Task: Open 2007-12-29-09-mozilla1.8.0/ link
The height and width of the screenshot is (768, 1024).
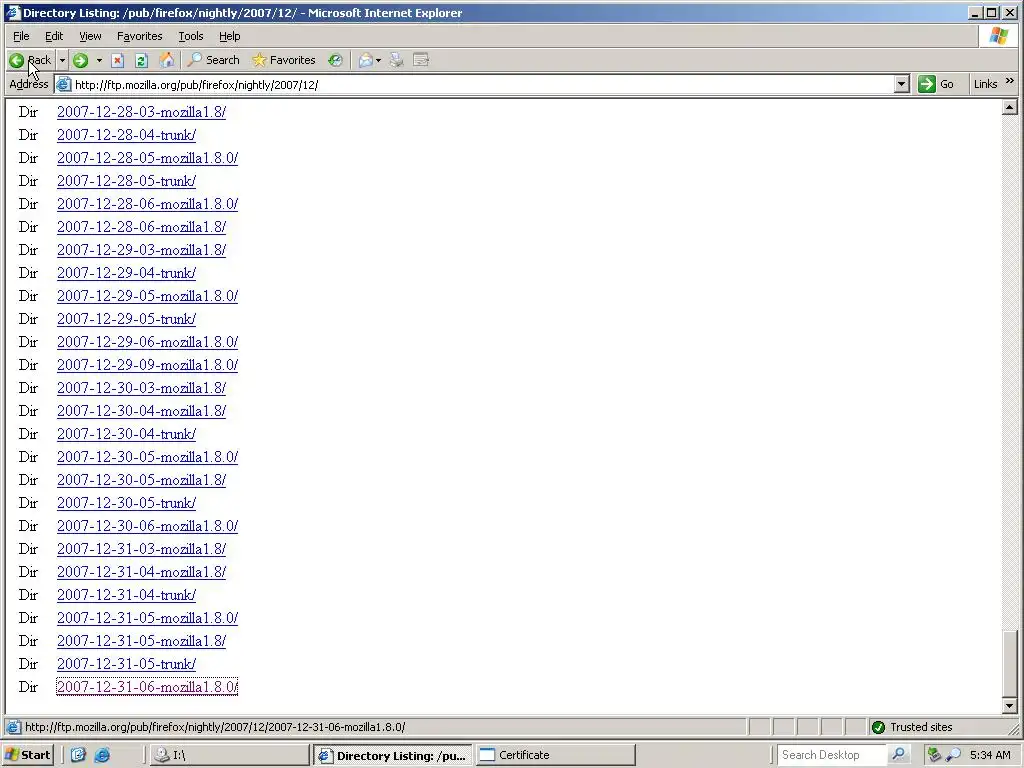Action: (147, 365)
